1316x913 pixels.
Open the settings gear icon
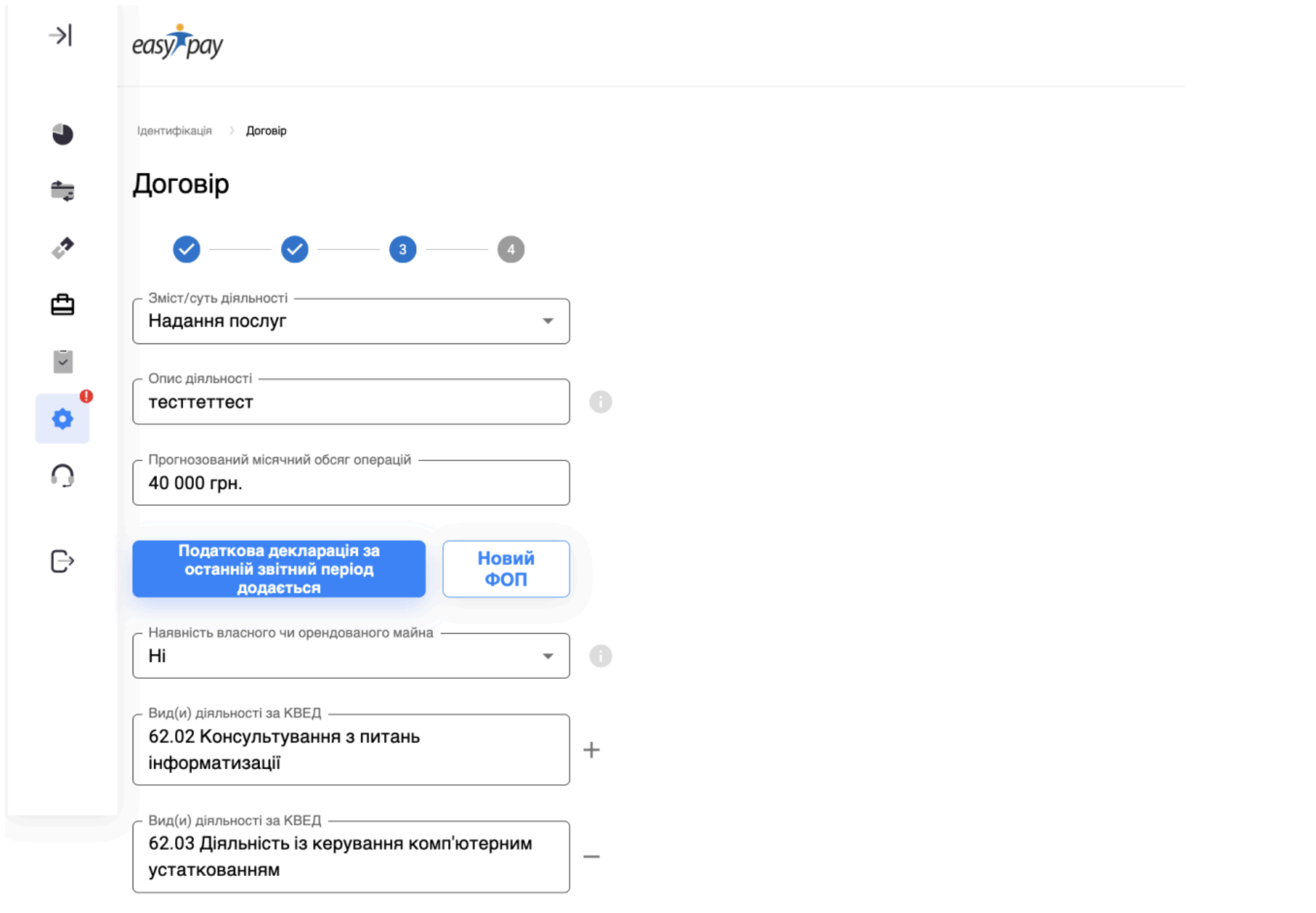(x=63, y=419)
